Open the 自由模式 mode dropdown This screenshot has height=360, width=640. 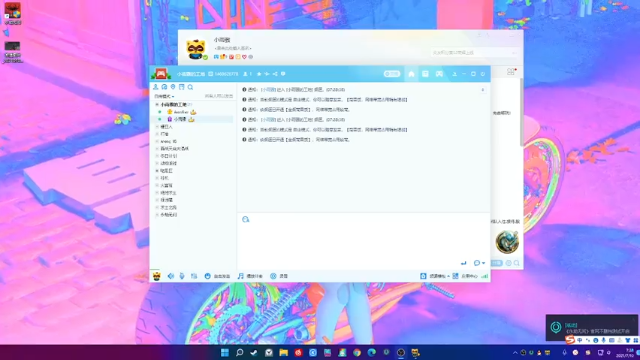pos(164,96)
